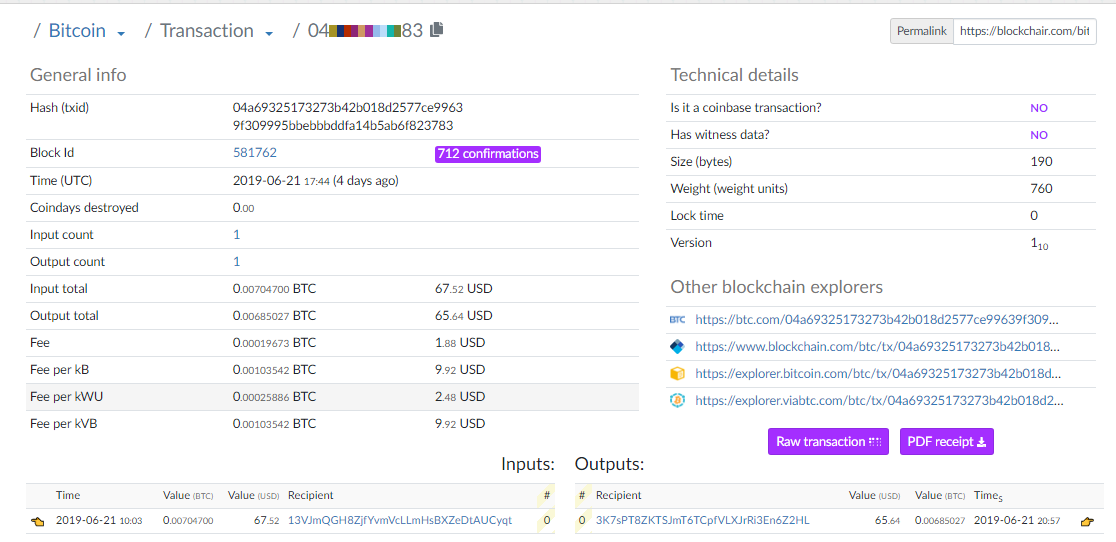Click the Outputs Time column header
Screen dimensions: 1116x542
pyautogui.click(x=988, y=496)
